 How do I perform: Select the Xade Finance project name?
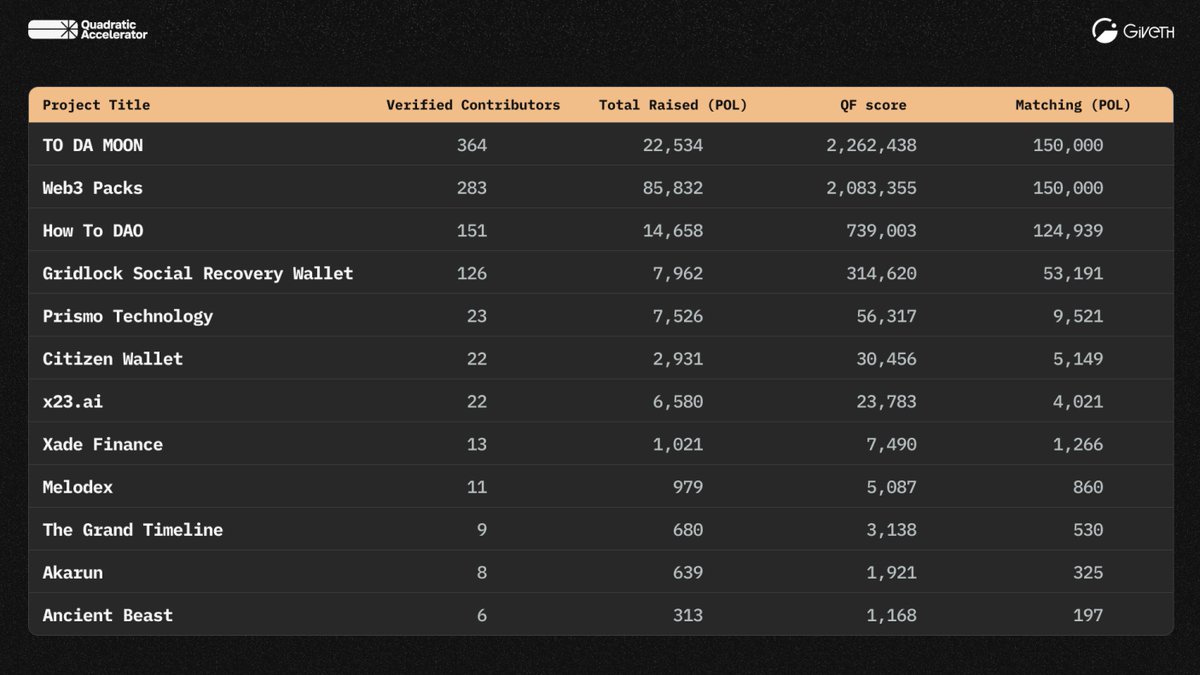click(103, 444)
